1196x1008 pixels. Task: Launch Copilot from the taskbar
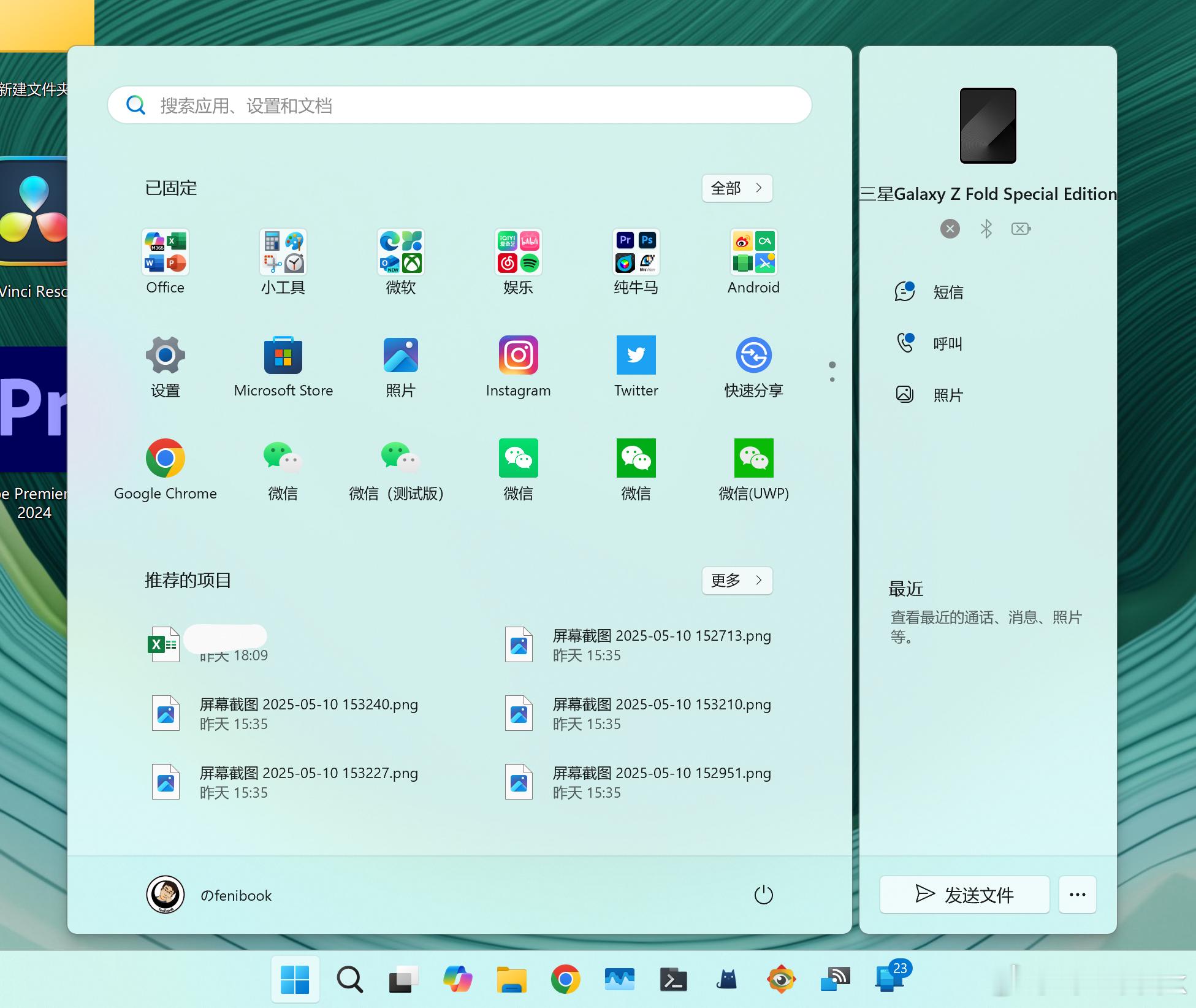[x=457, y=979]
